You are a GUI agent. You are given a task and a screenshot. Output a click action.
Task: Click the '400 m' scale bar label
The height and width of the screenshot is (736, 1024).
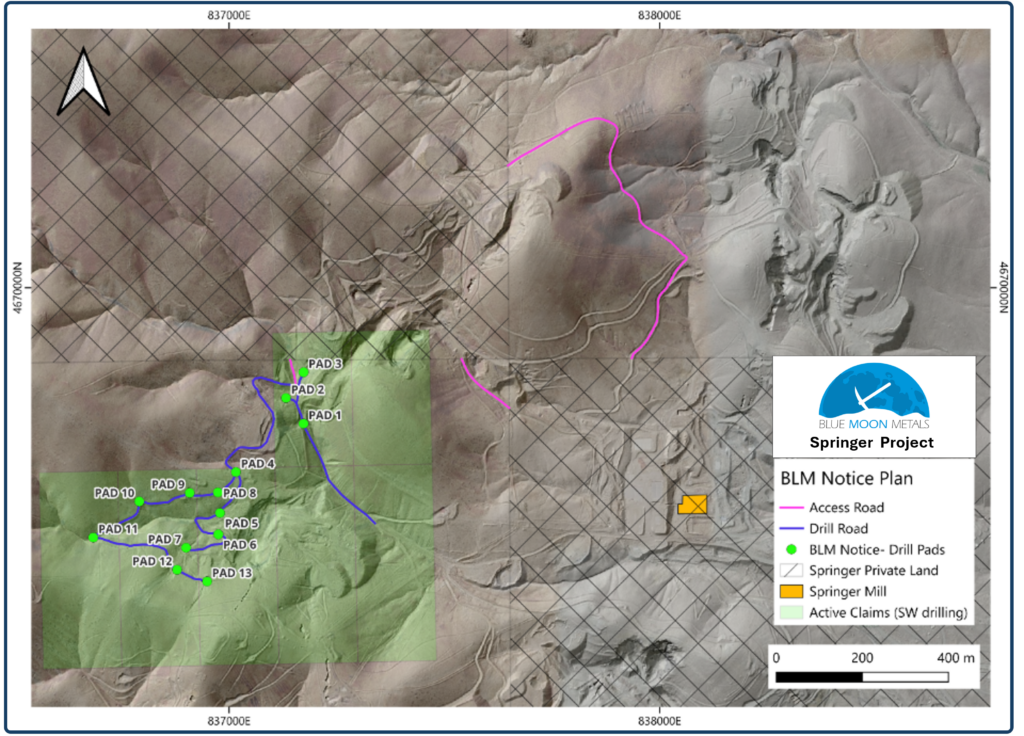point(955,658)
